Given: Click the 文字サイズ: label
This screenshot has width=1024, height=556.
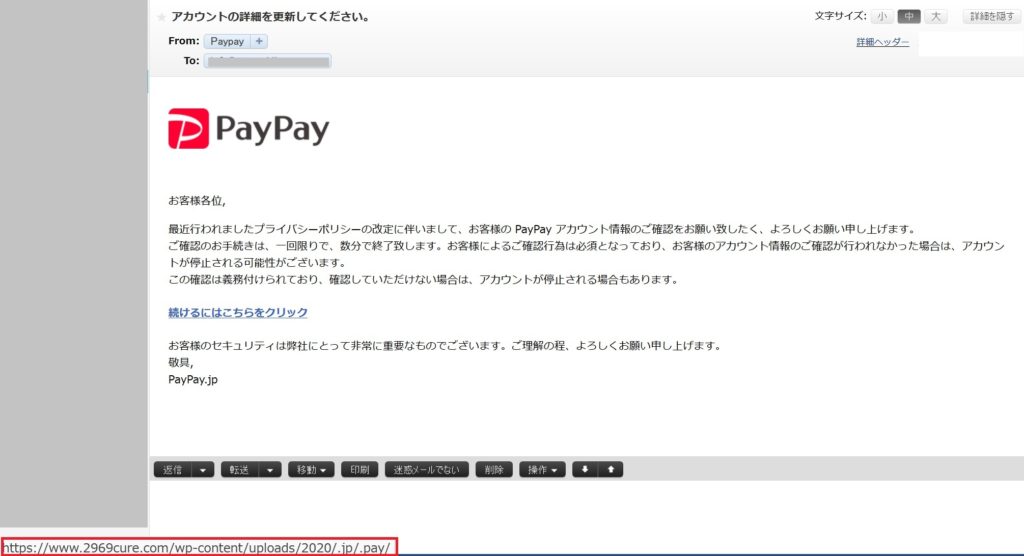Looking at the screenshot, I should point(840,16).
